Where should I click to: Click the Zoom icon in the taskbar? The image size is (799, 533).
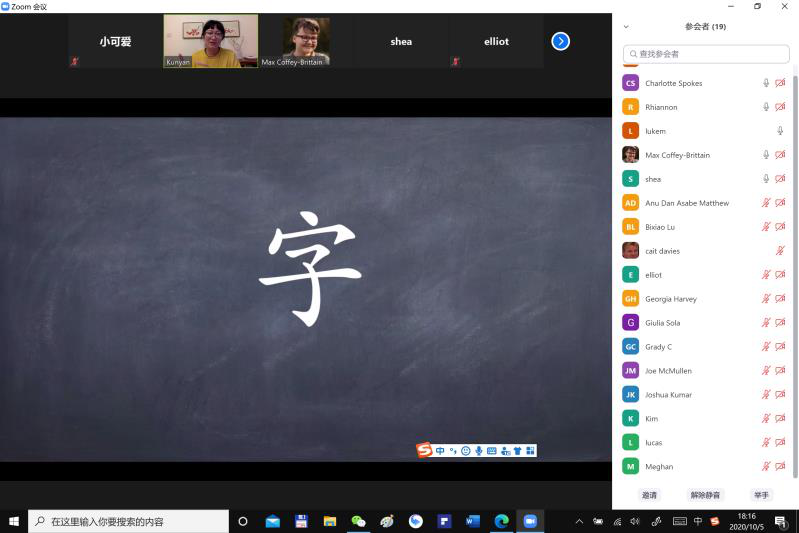click(x=530, y=521)
